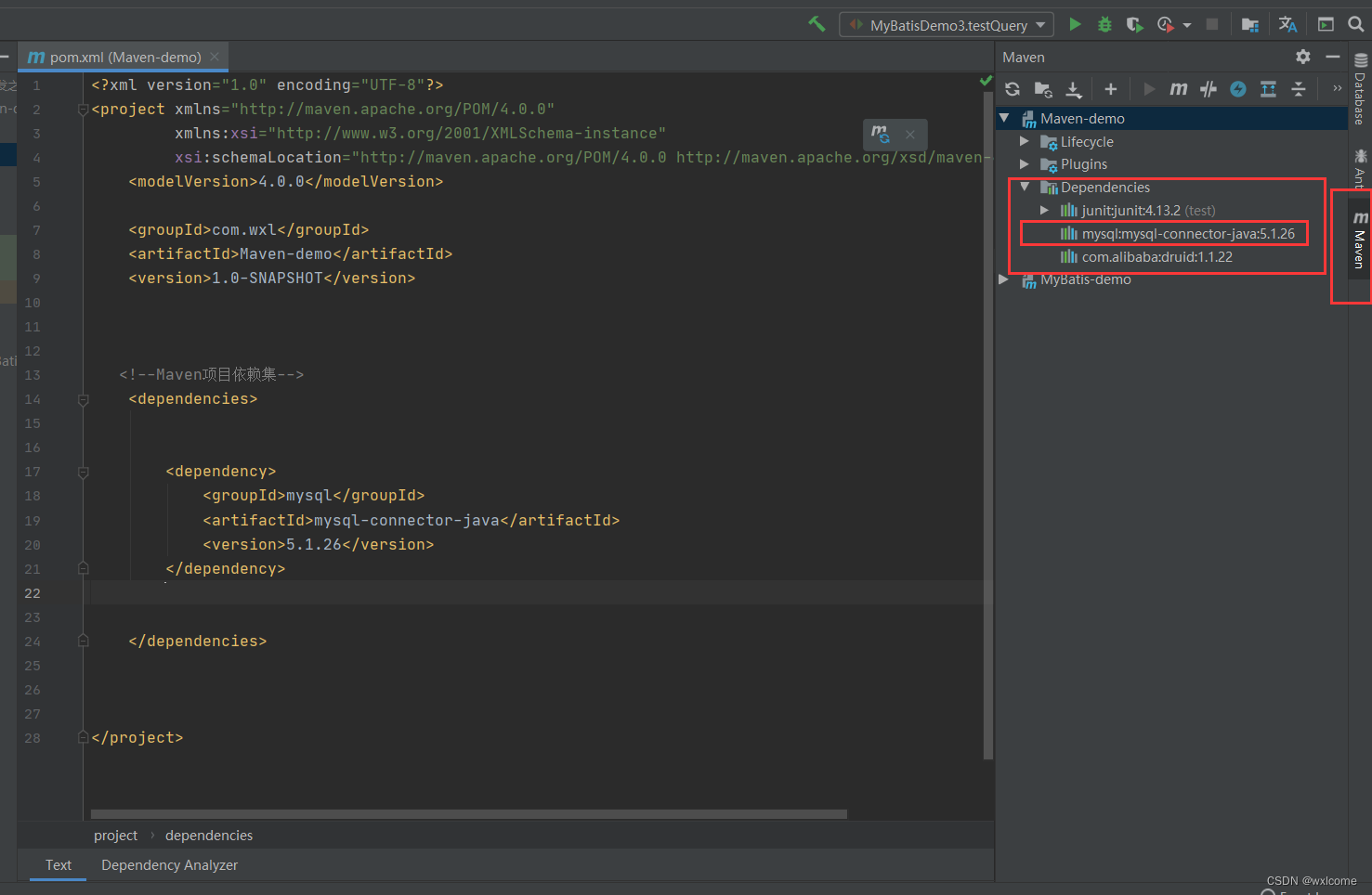Build project with the green hammer icon
The height and width of the screenshot is (895, 1372).
click(817, 24)
